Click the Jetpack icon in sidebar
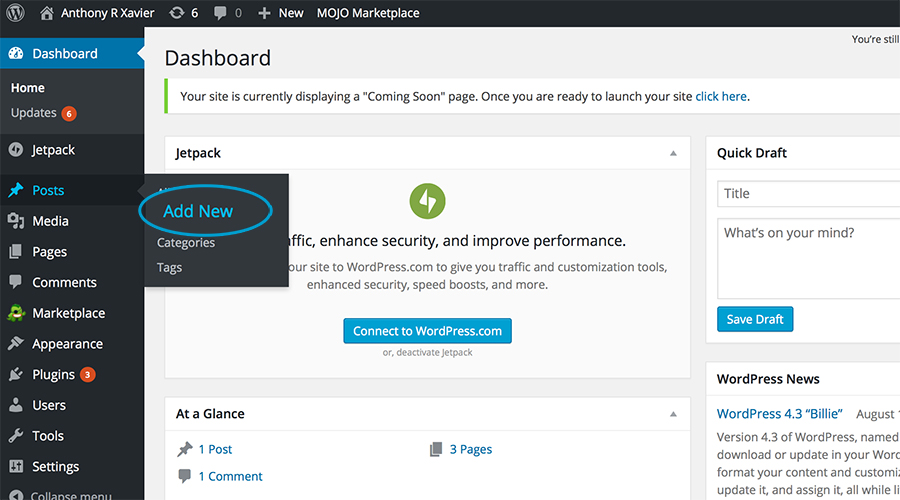Viewport: 900px width, 500px height. 16,150
